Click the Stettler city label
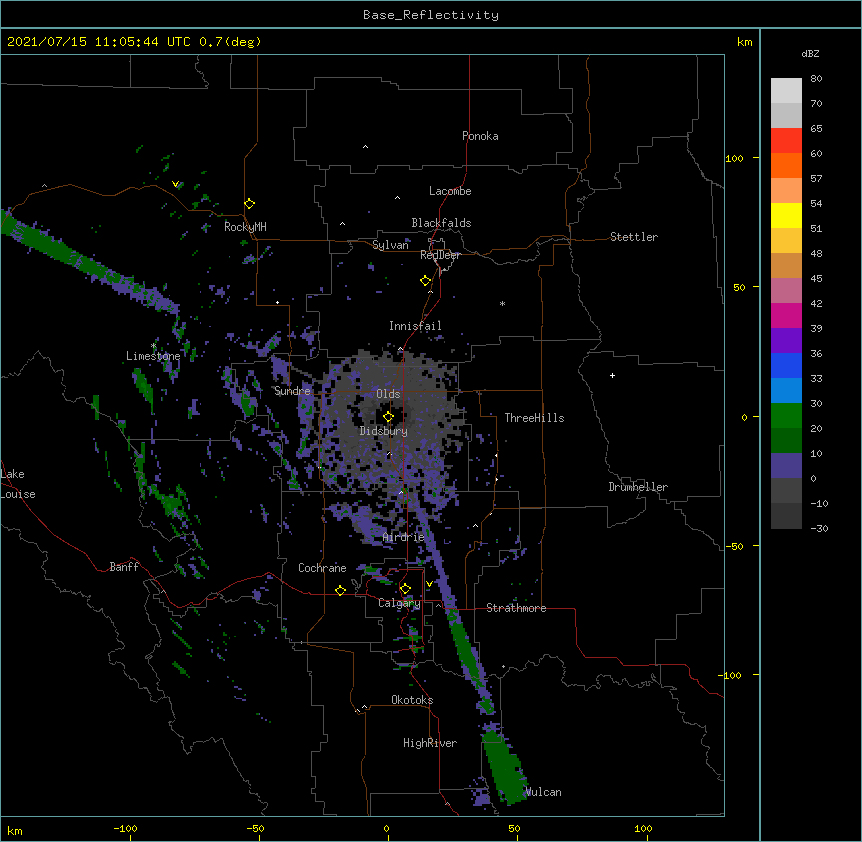 tap(633, 237)
